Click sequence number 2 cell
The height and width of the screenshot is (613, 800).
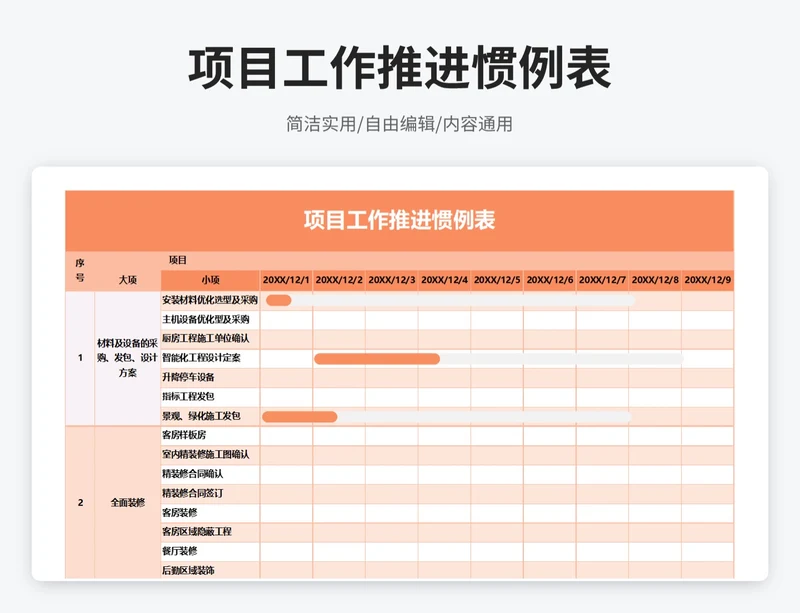(x=80, y=502)
